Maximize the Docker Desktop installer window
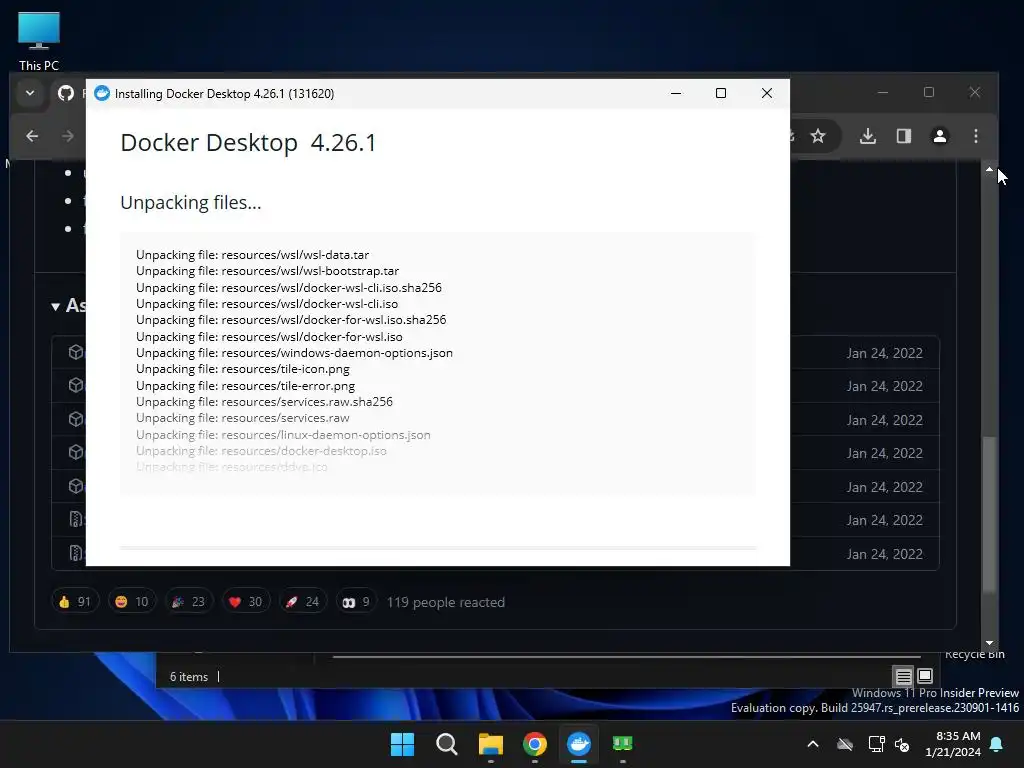Image resolution: width=1024 pixels, height=768 pixels. coord(721,93)
